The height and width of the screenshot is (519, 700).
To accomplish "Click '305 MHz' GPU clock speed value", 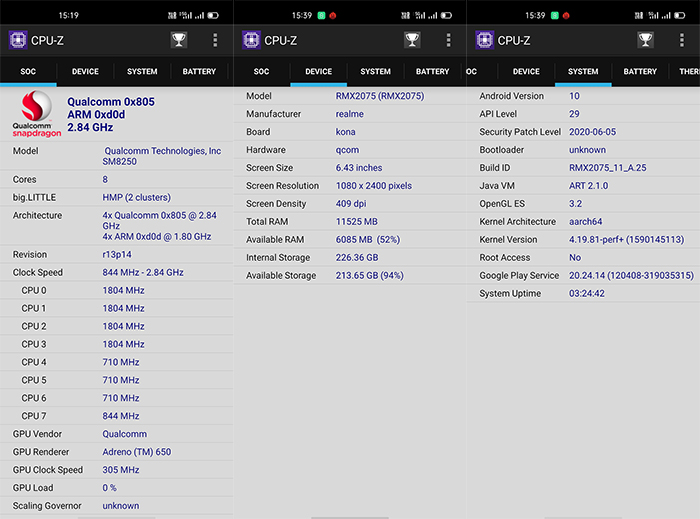I will [121, 470].
